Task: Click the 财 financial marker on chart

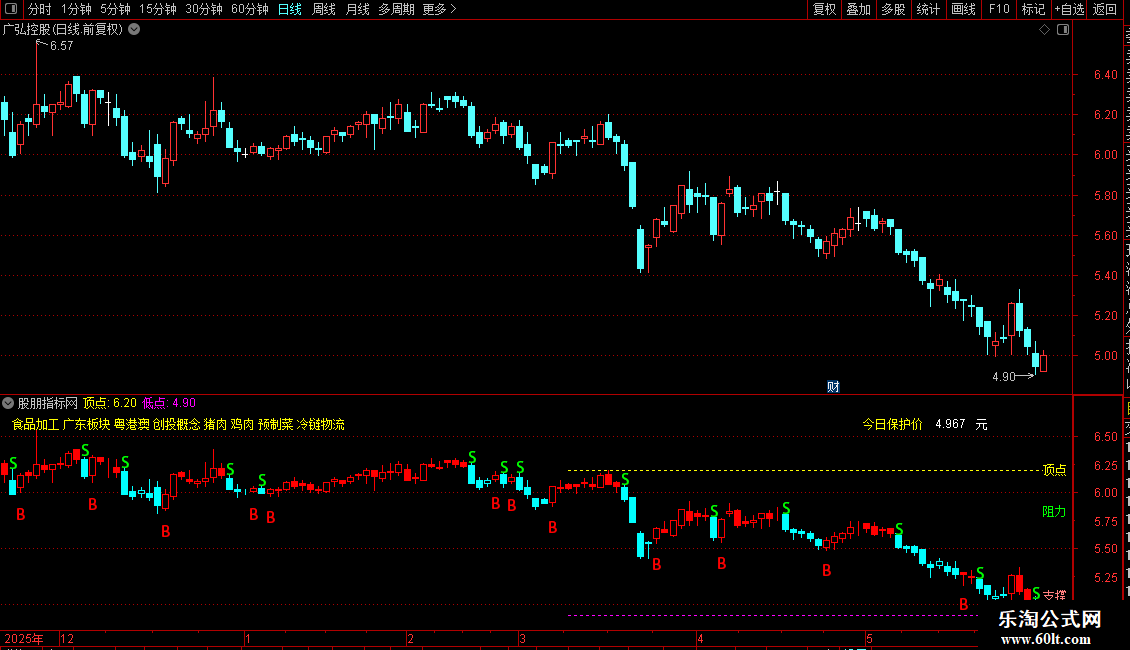Action: pyautogui.click(x=833, y=387)
